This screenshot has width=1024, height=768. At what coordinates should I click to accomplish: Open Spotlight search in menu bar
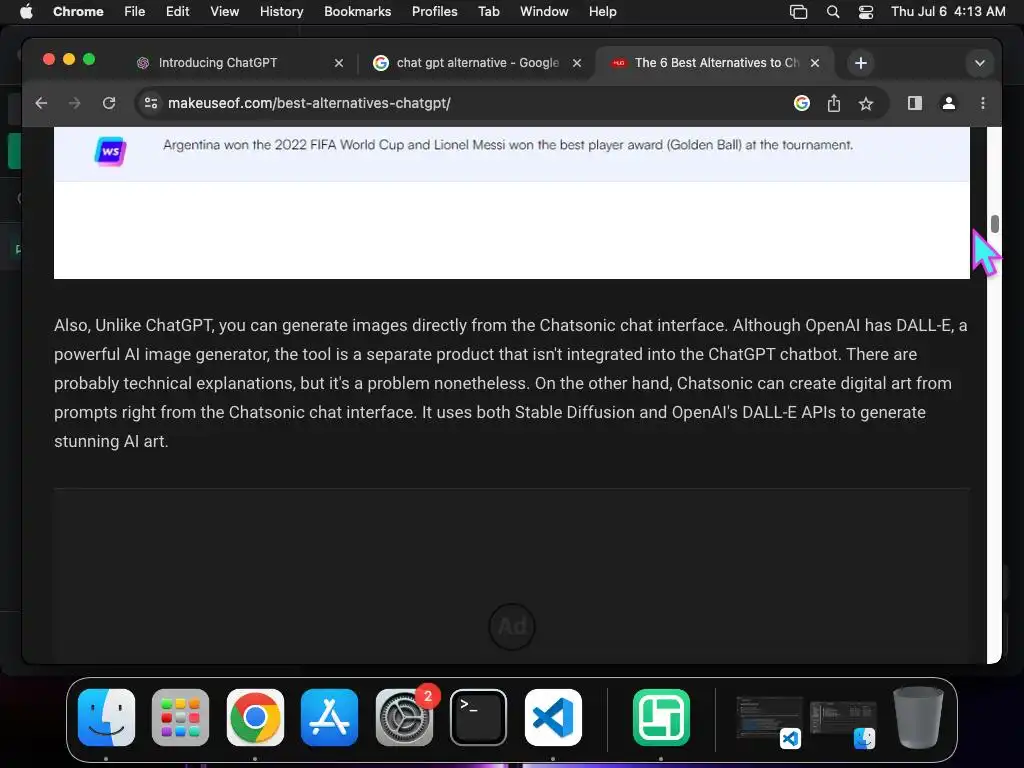pos(833,12)
